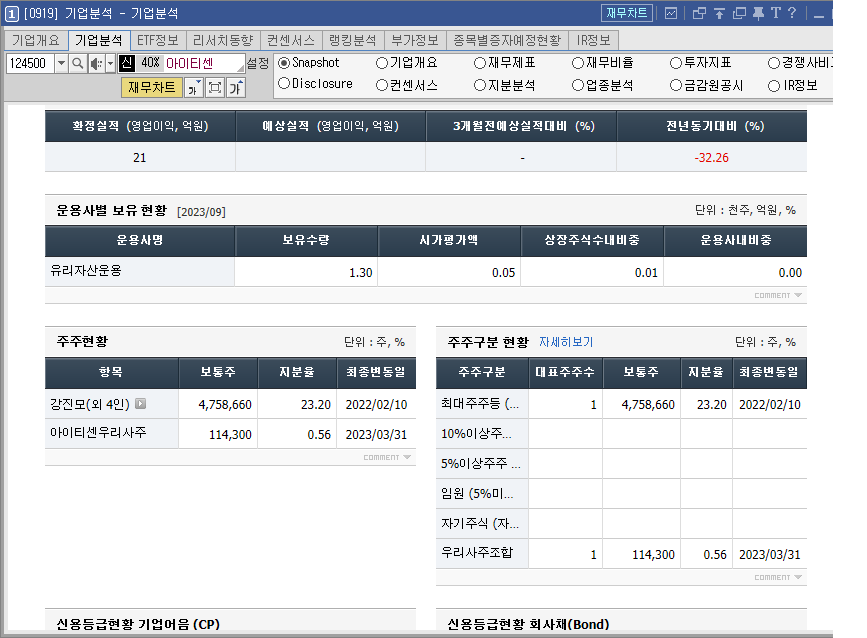
Task: Select the Disclosure radio button
Action: [x=284, y=83]
